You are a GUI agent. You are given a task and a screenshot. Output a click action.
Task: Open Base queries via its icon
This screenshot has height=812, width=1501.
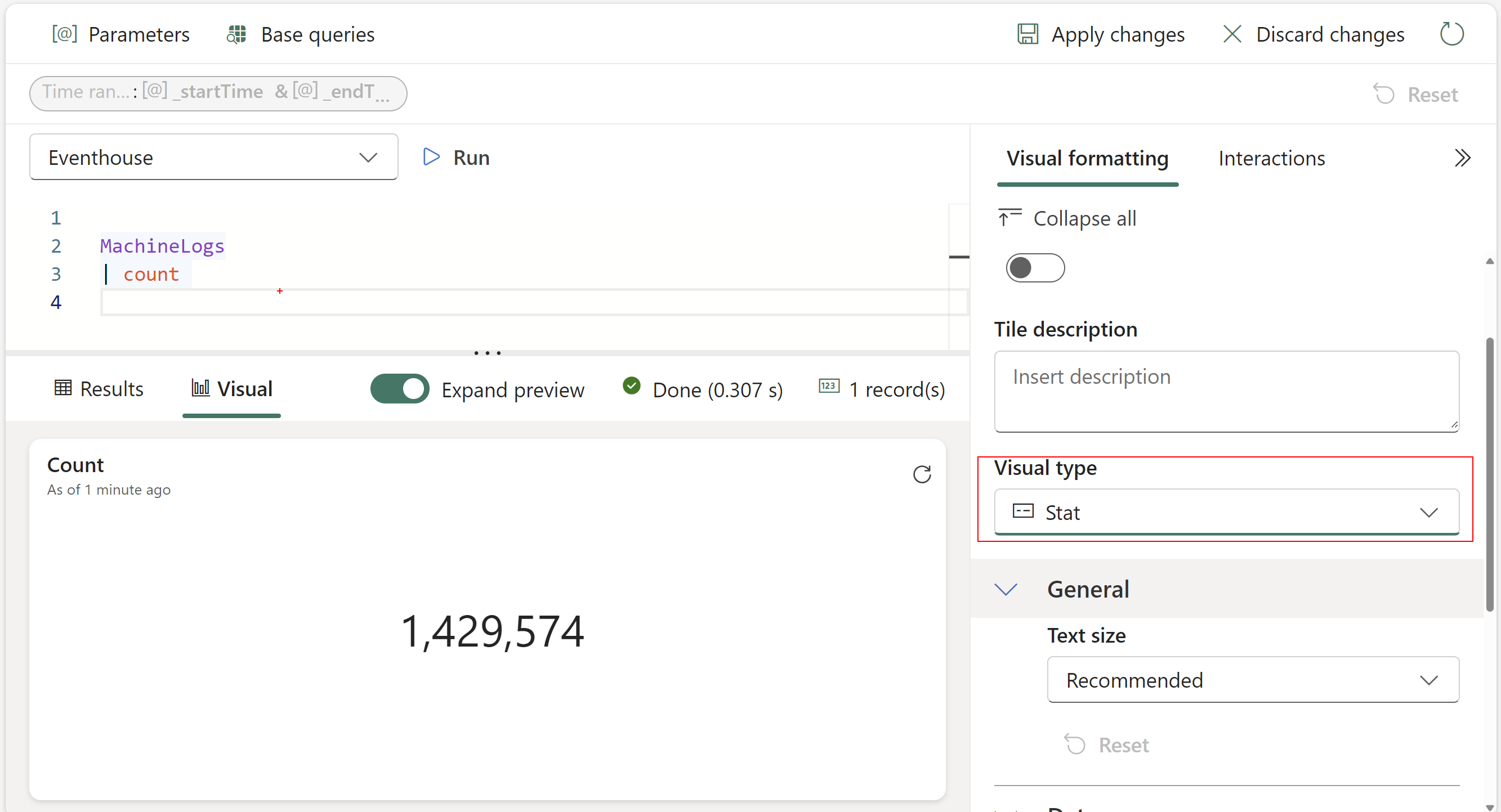[236, 34]
